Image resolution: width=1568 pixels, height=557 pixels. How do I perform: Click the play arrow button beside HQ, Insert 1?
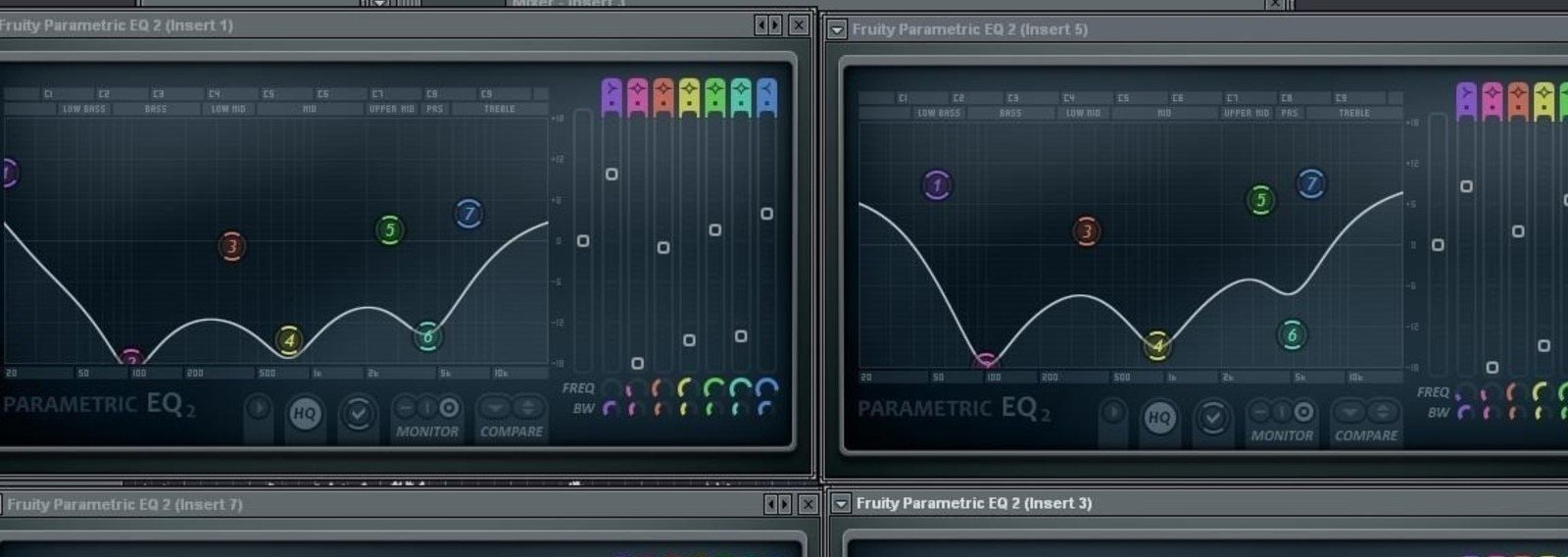[x=258, y=408]
